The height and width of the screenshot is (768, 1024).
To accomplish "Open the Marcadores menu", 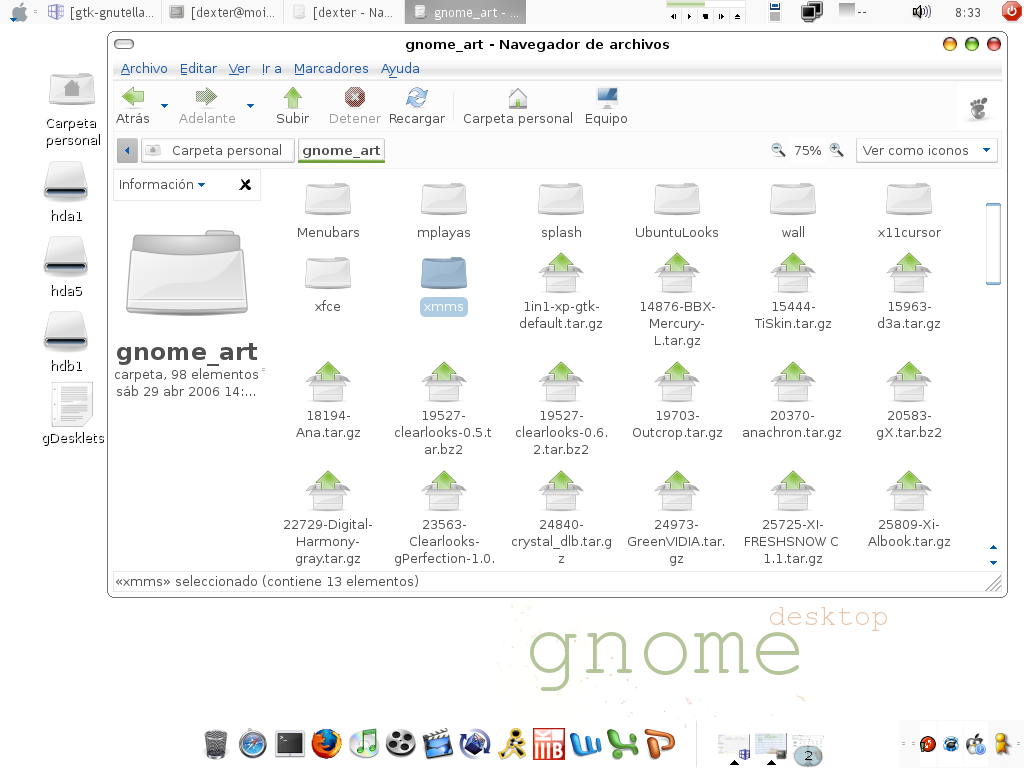I will (x=331, y=69).
